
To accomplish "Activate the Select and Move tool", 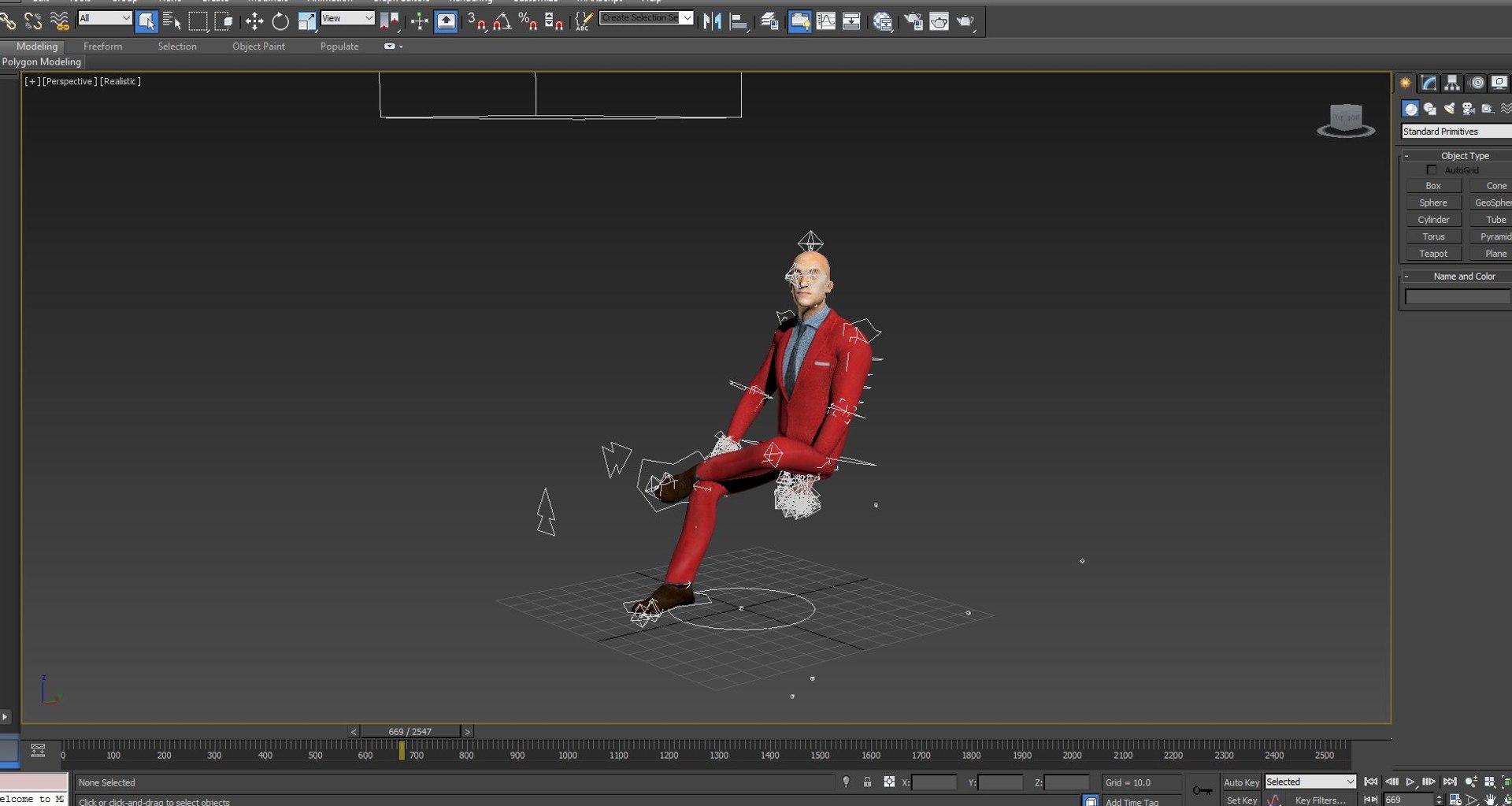I will [x=254, y=21].
